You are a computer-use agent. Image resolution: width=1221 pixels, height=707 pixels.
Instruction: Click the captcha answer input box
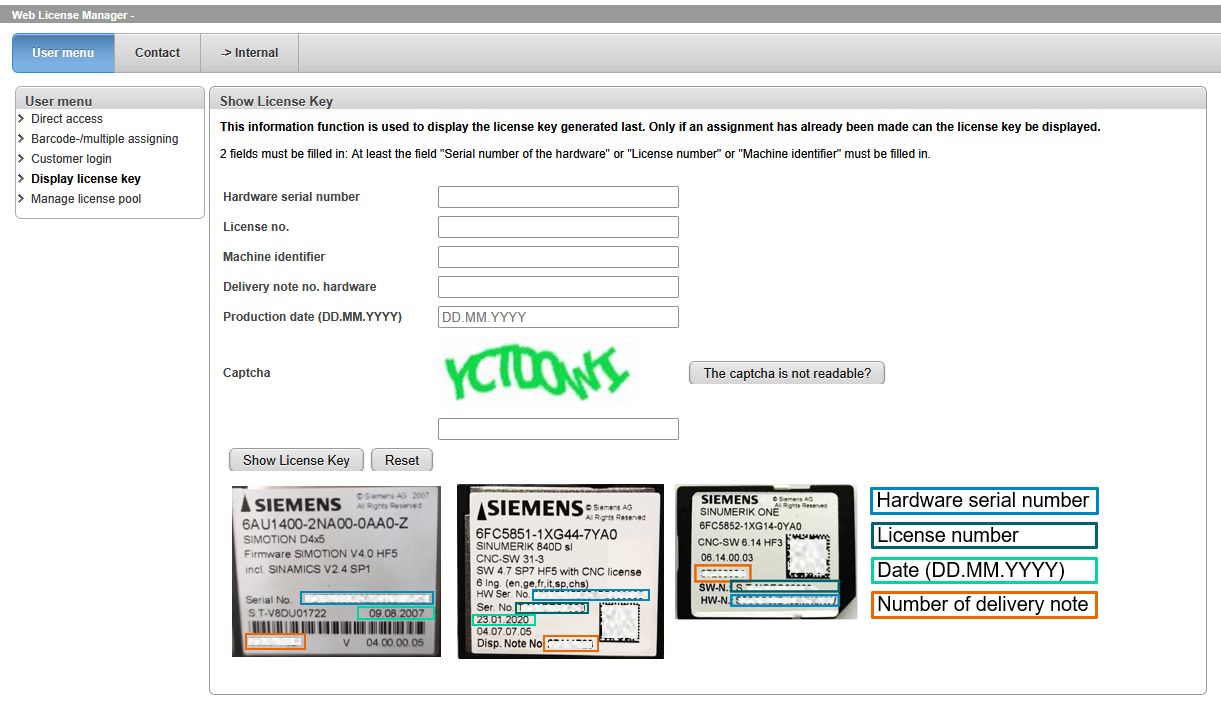(558, 429)
